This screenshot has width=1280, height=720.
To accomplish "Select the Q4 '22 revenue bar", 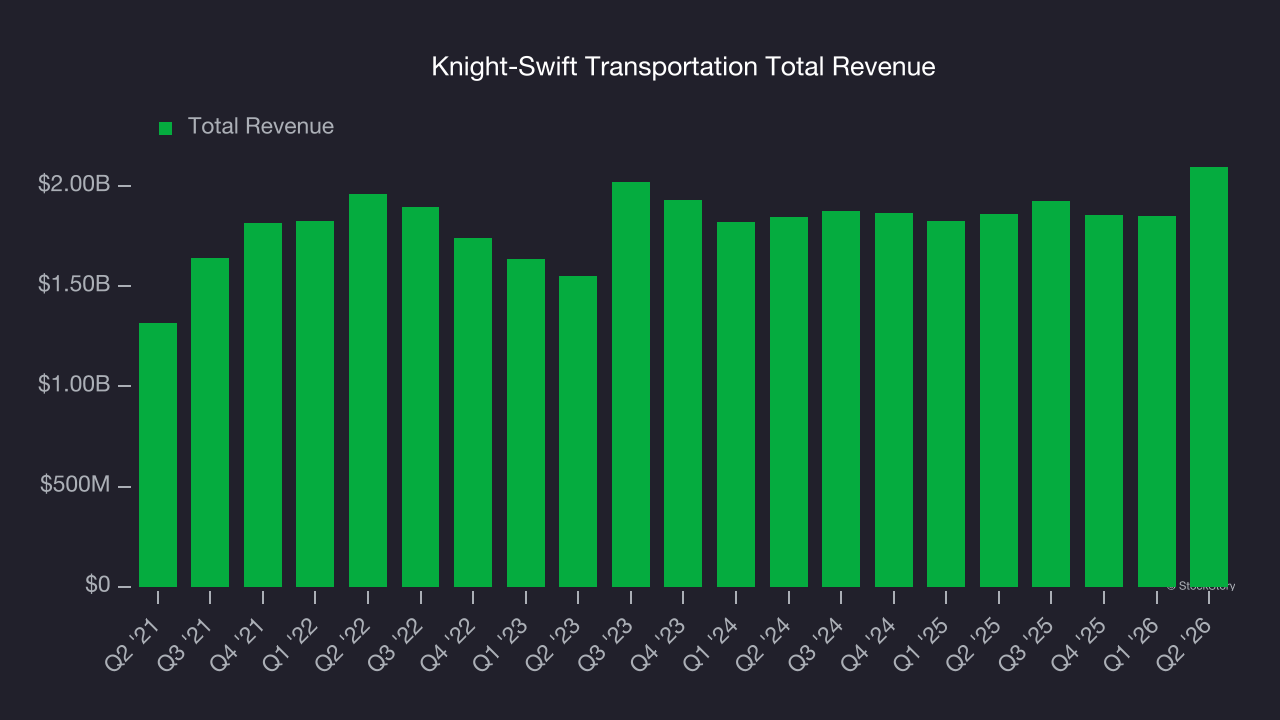I will click(473, 412).
